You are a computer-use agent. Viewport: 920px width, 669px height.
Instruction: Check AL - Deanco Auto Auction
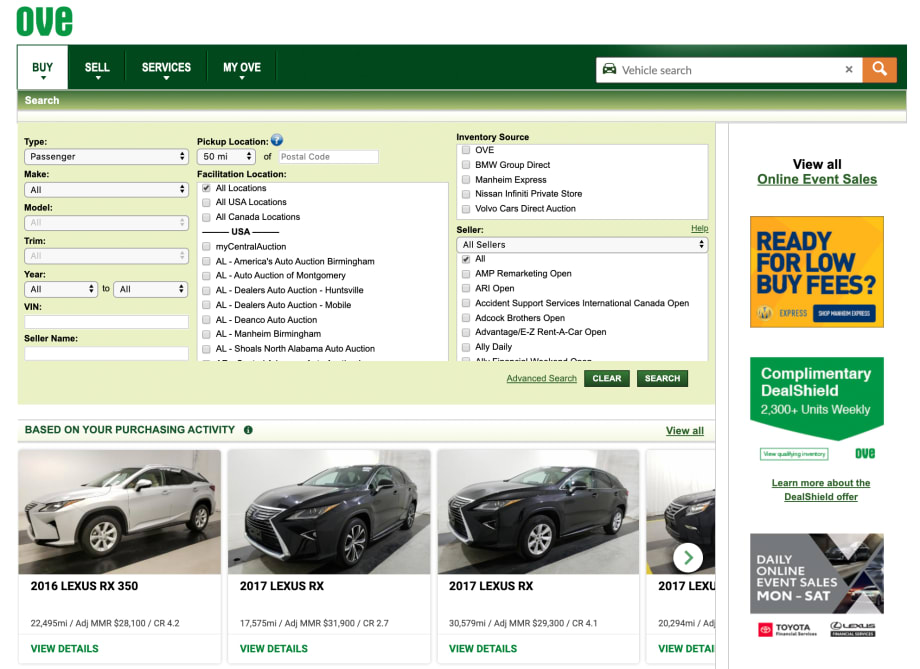207,320
